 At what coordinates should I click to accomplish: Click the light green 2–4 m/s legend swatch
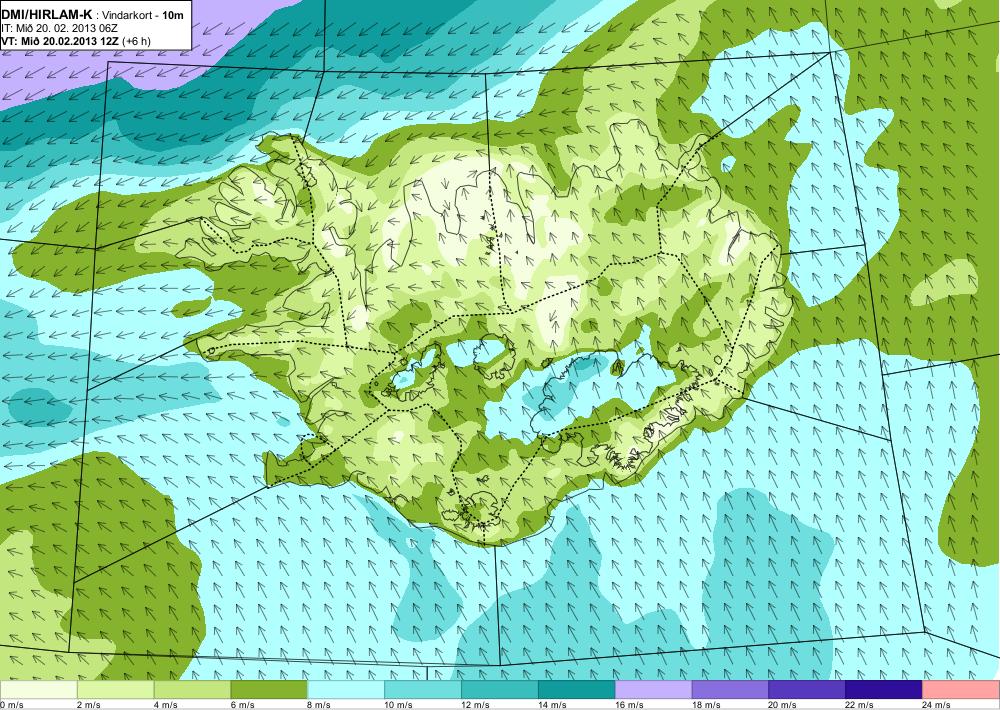point(115,690)
